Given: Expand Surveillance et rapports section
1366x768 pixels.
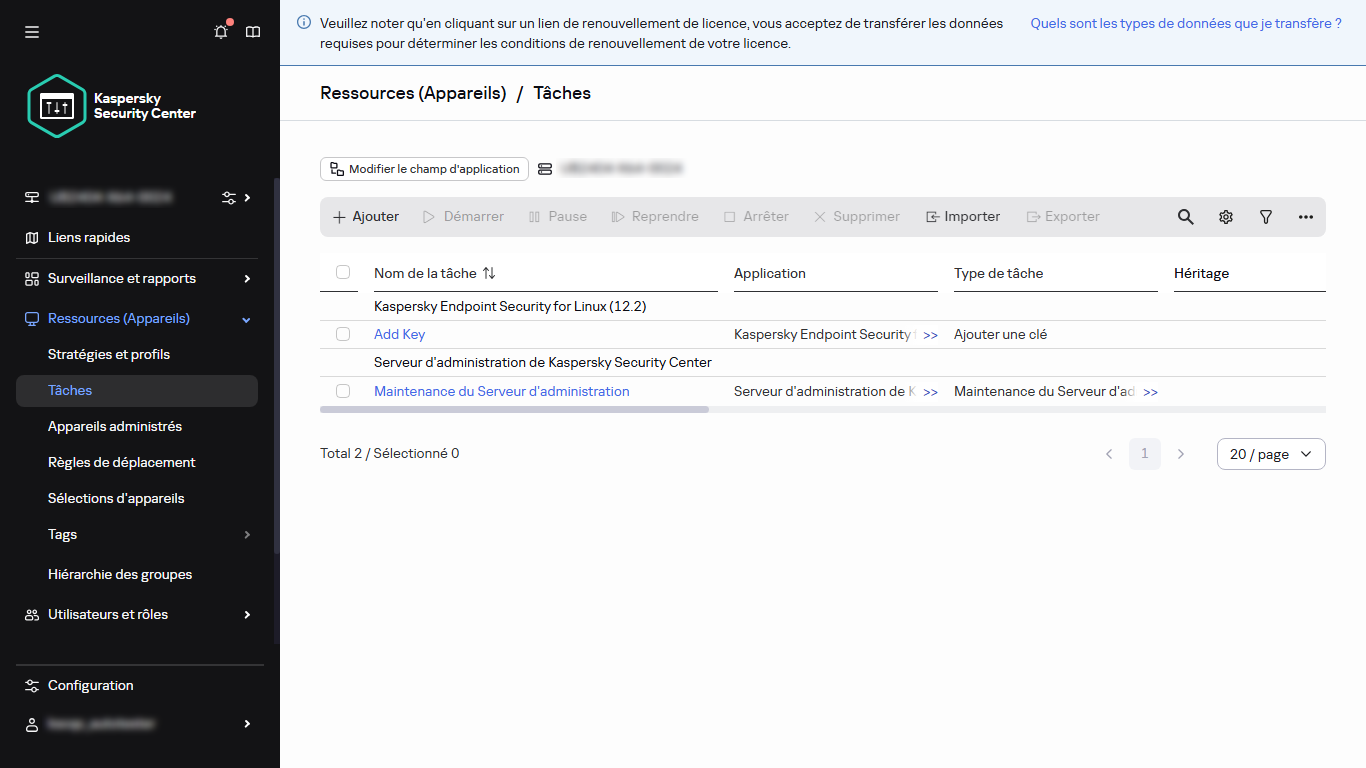Looking at the screenshot, I should coord(247,278).
